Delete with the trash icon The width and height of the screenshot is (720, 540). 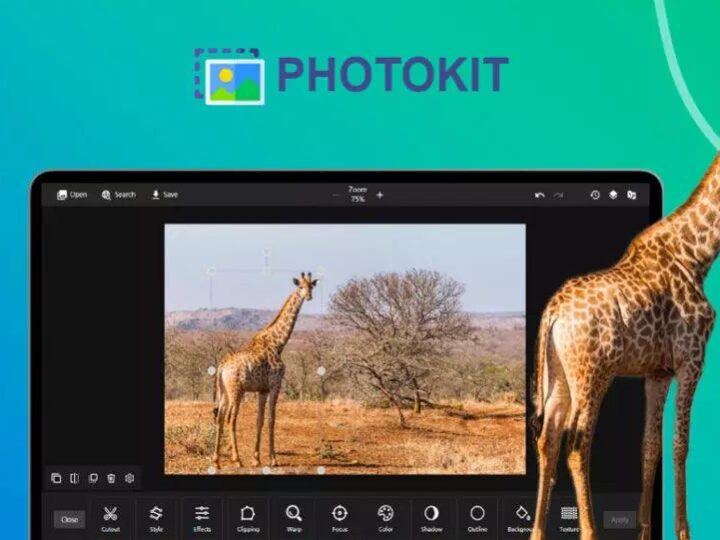pos(111,478)
